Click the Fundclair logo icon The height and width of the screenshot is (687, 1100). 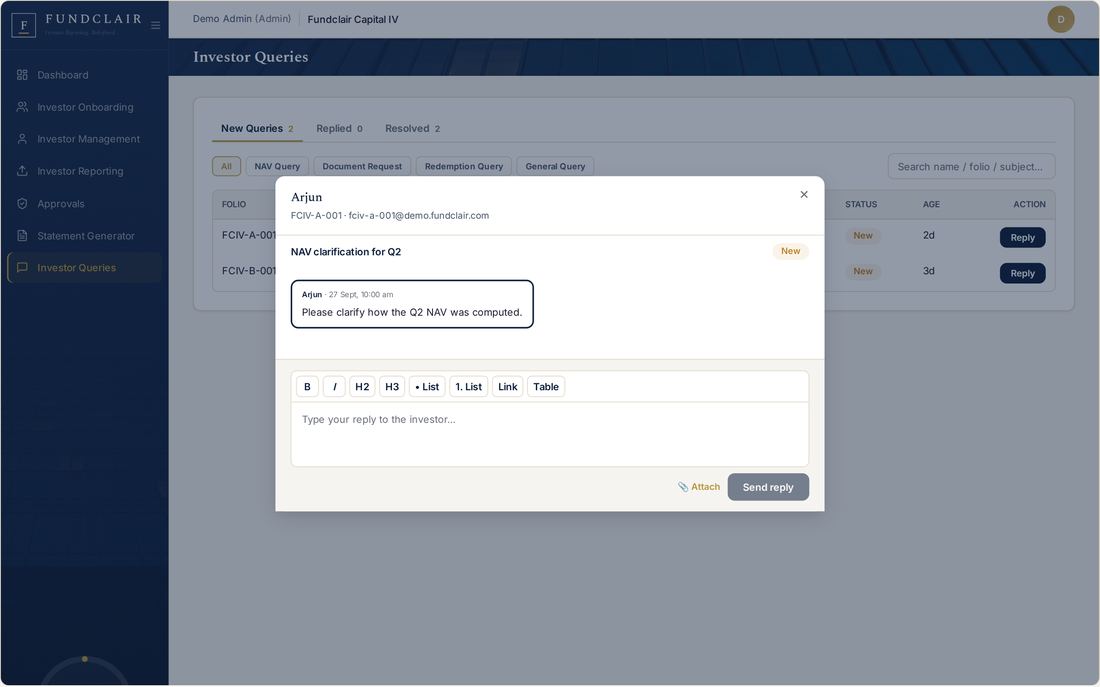[x=24, y=25]
